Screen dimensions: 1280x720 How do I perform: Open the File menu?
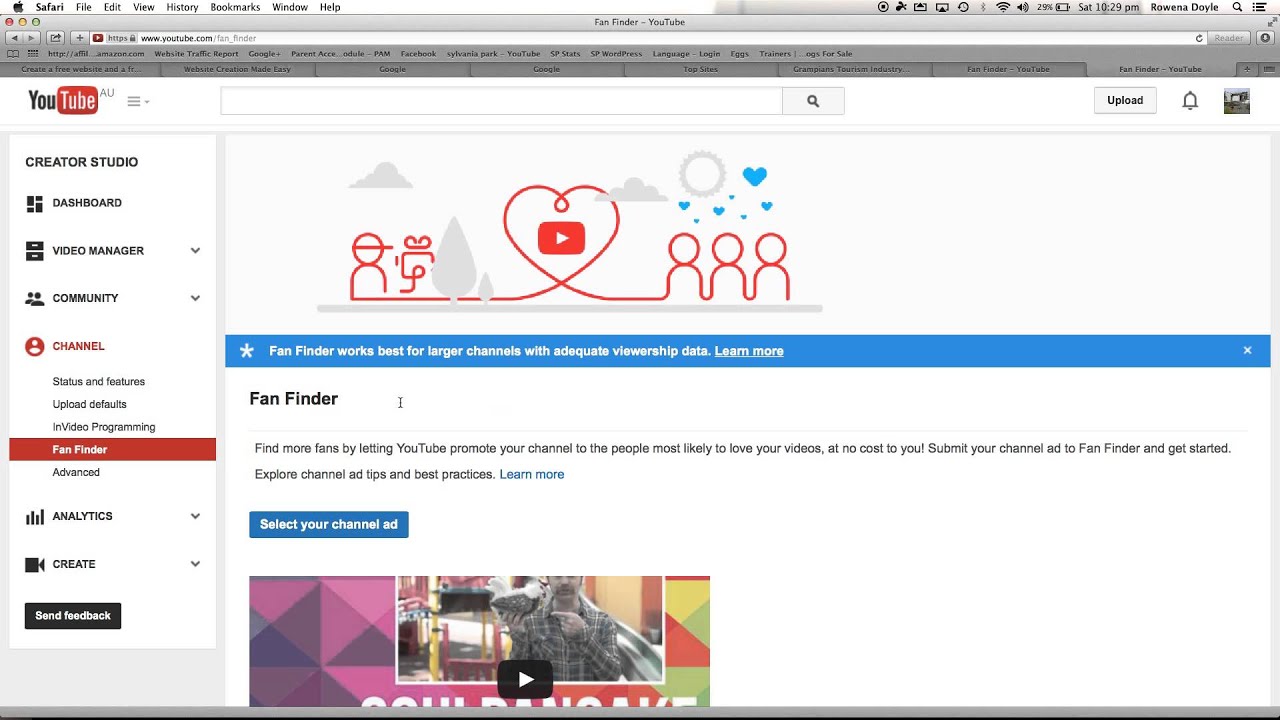pyautogui.click(x=84, y=7)
